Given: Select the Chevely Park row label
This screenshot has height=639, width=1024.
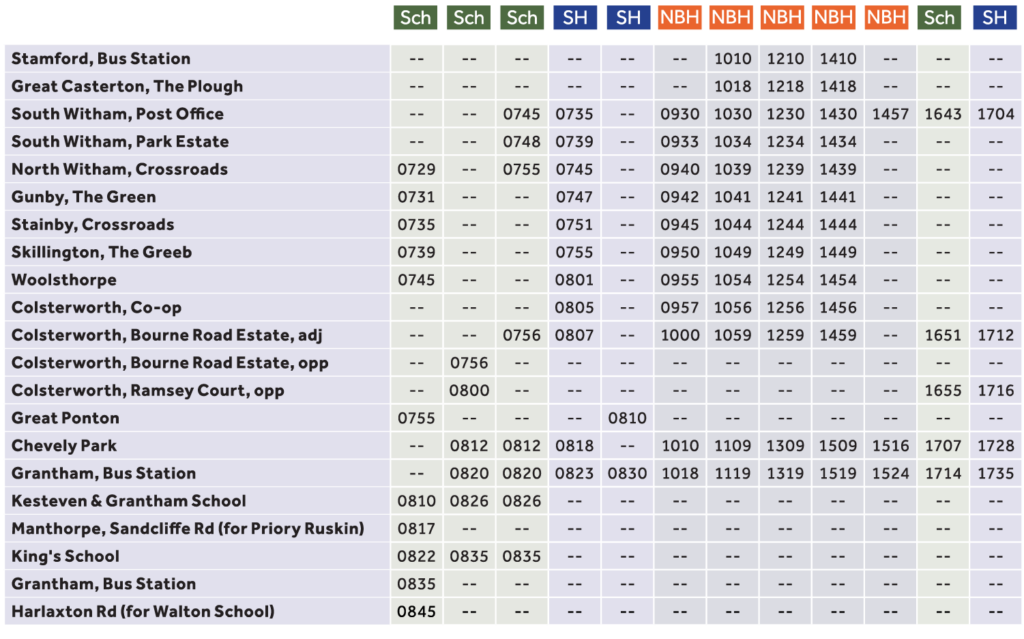Looking at the screenshot, I should (75, 445).
